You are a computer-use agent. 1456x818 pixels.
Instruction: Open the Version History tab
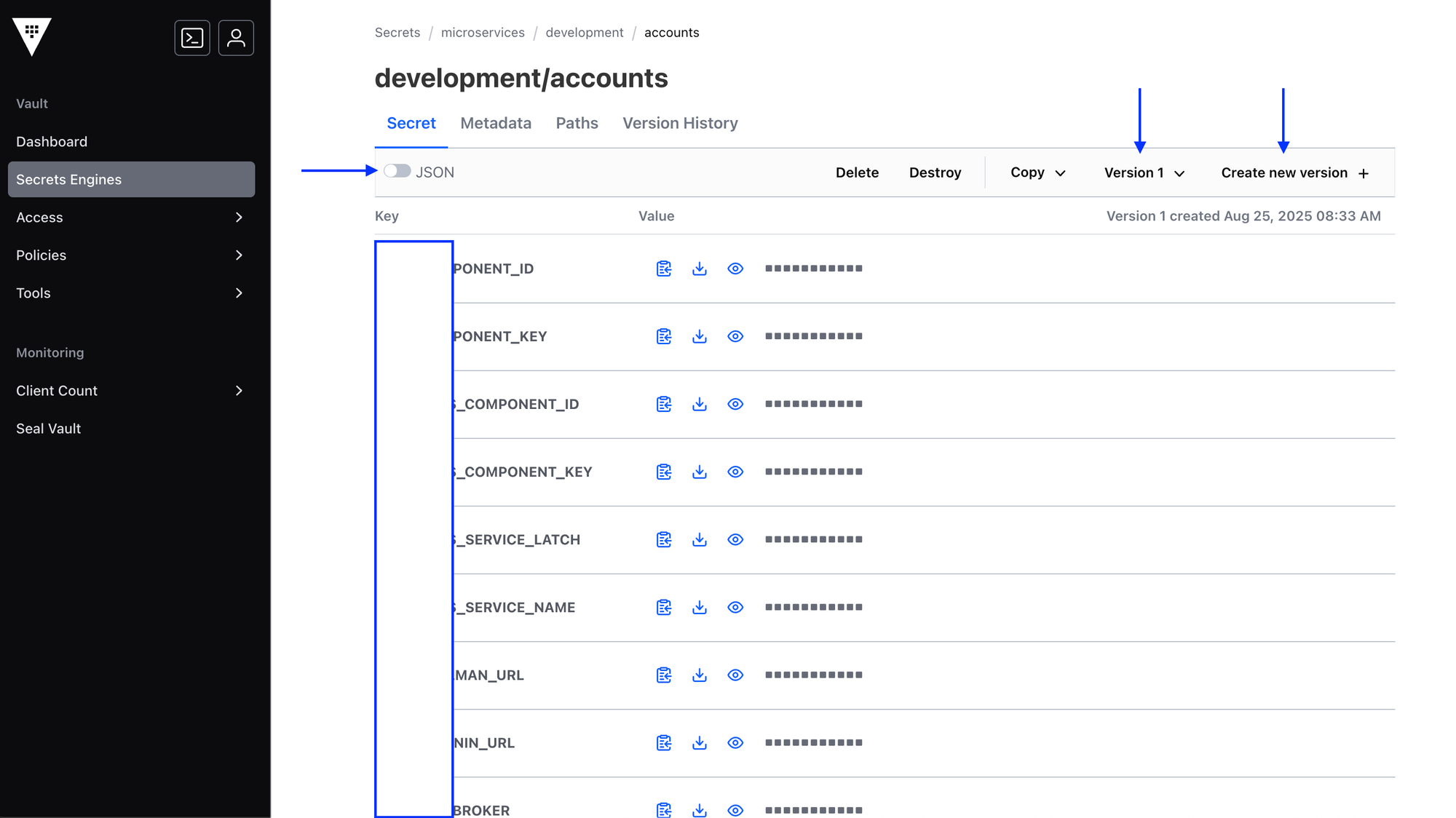click(679, 123)
